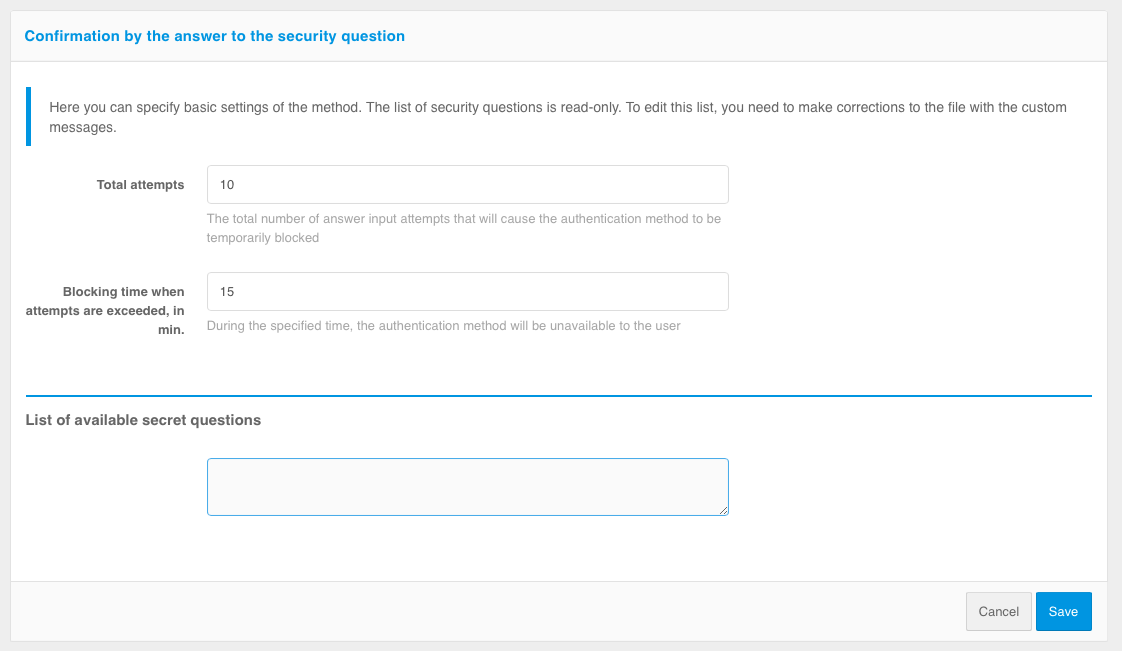
Task: Click the help text under Blocking time
Action: point(443,326)
